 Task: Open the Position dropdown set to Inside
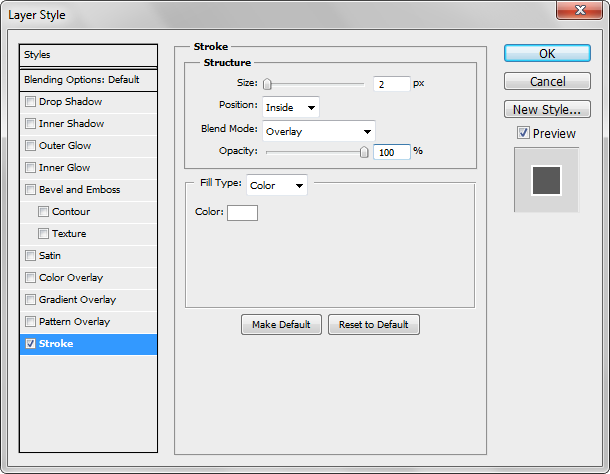290,107
